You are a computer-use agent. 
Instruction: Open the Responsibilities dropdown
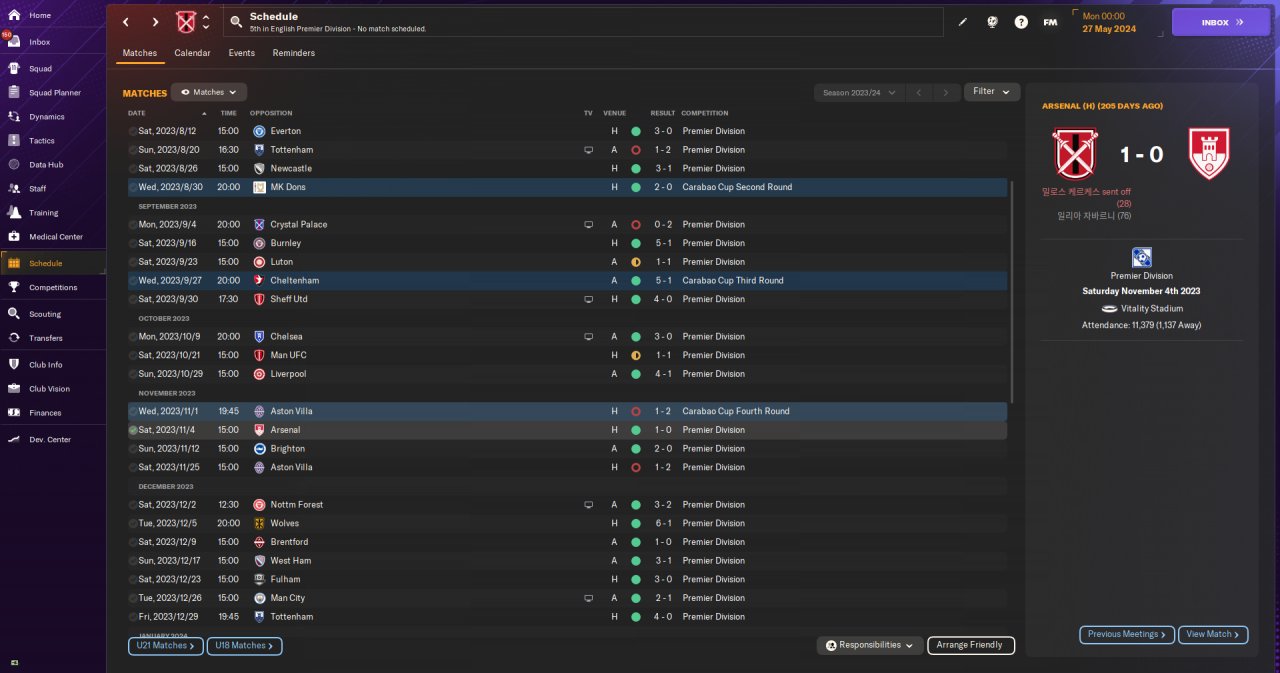click(869, 645)
